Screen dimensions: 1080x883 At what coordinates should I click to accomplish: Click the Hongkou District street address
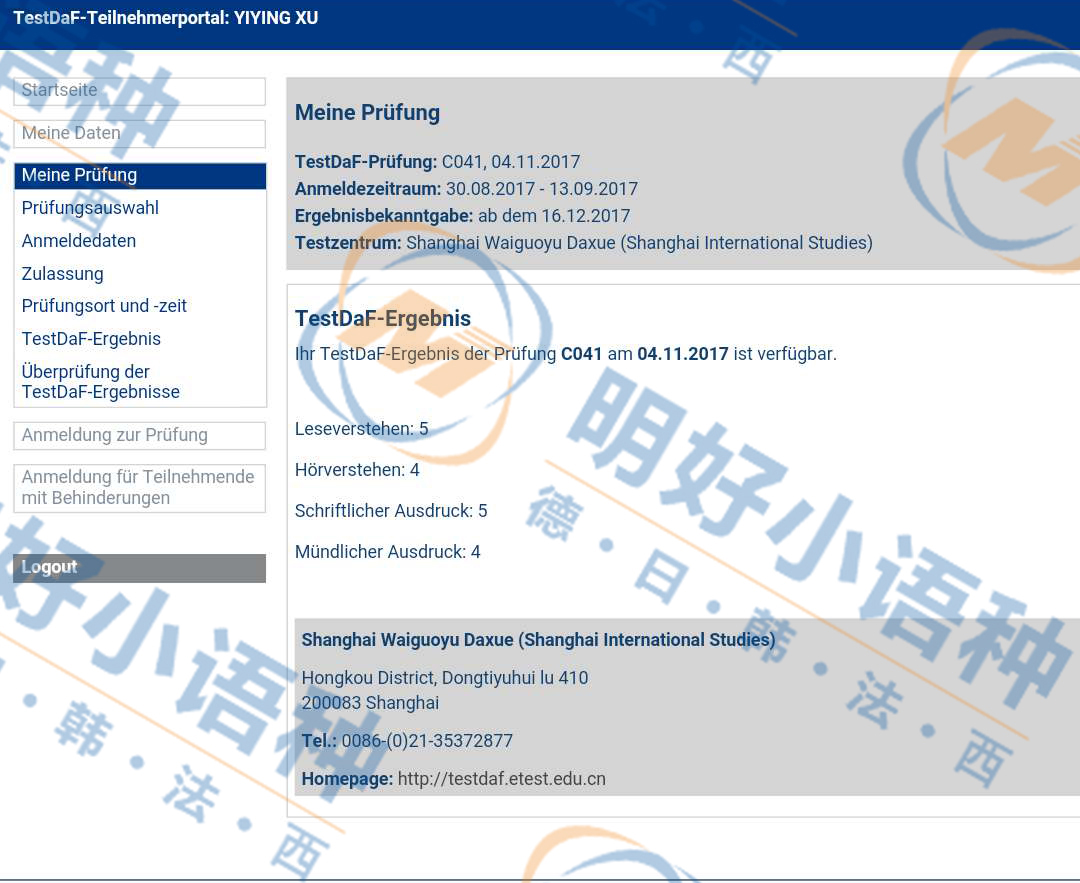445,678
